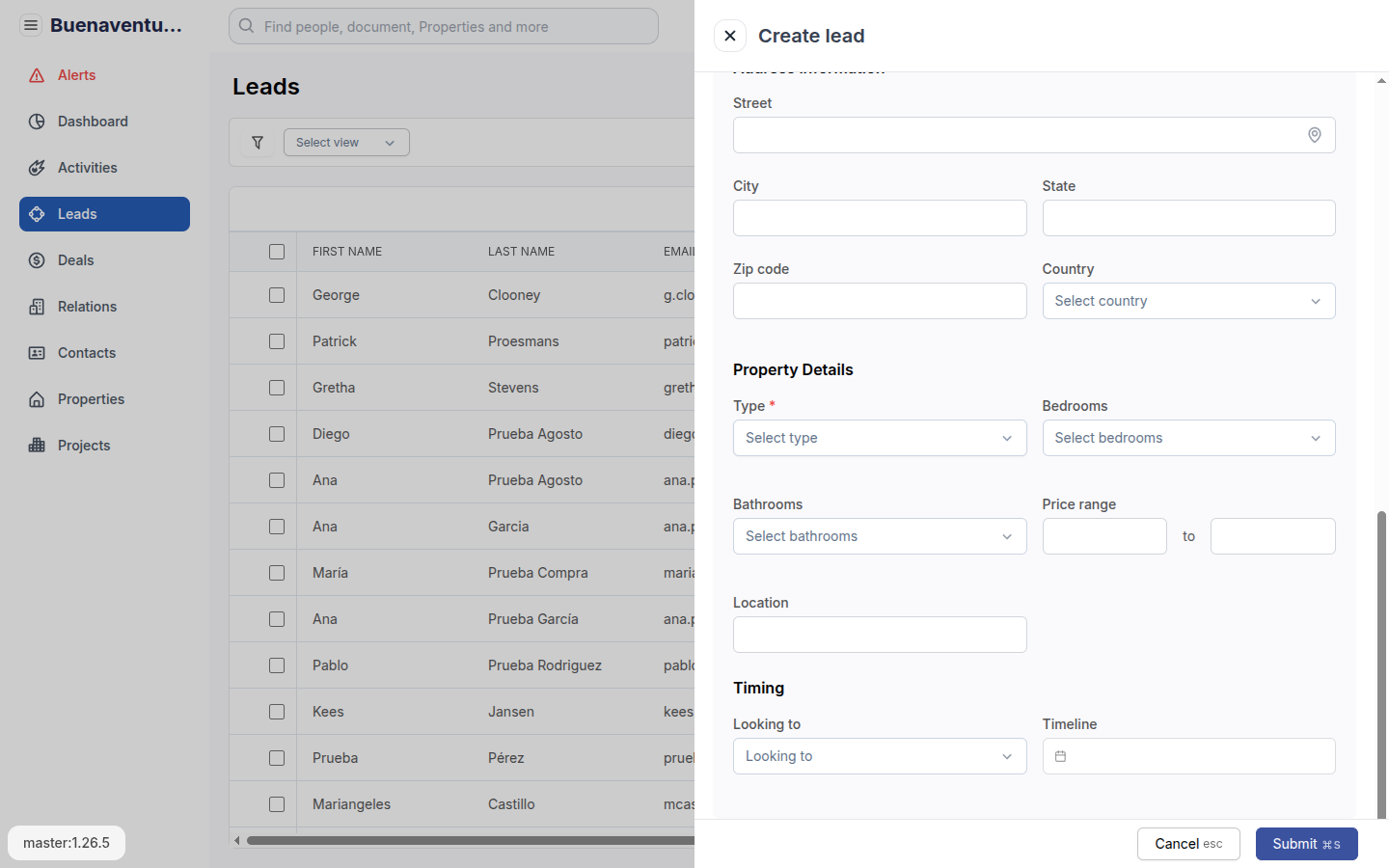Tick the Kees Jansen row checkbox
The width and height of the screenshot is (1389, 868).
click(277, 712)
